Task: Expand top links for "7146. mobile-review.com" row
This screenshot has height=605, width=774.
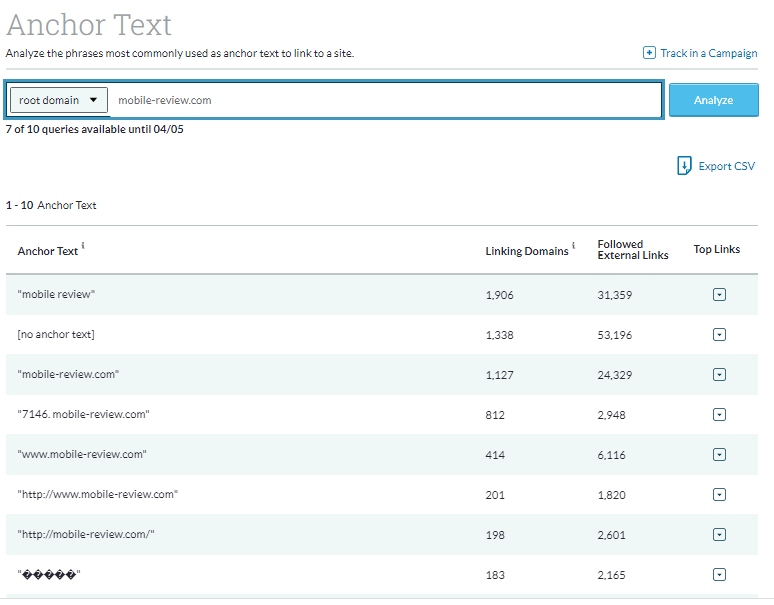Action: [719, 415]
